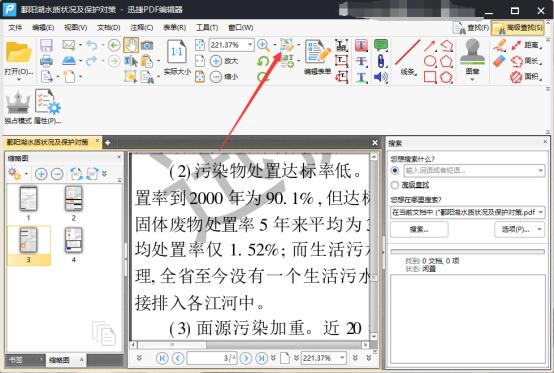The width and height of the screenshot is (554, 373).
Task: Switch to the 书签 bookmarks tab
Action: click(x=24, y=360)
